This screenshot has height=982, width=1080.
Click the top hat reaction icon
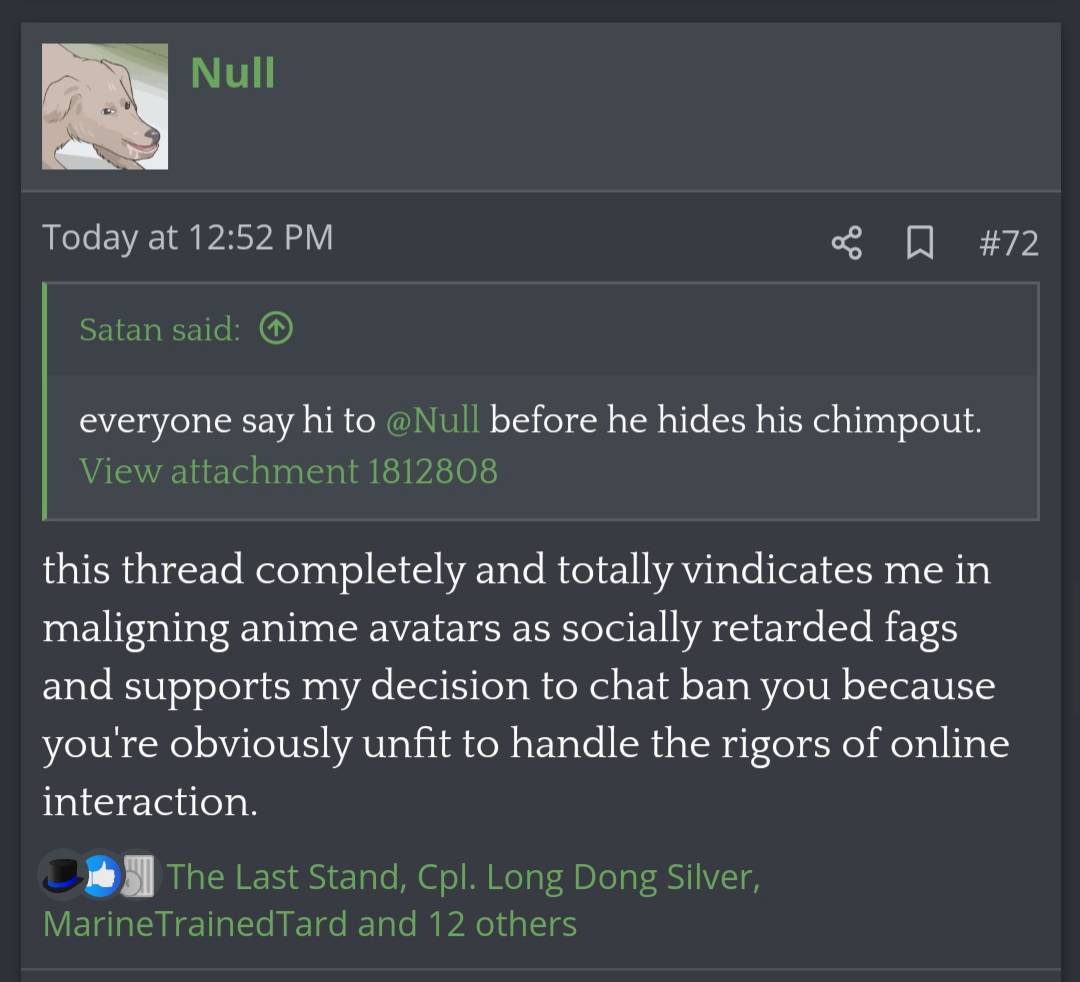coord(62,876)
